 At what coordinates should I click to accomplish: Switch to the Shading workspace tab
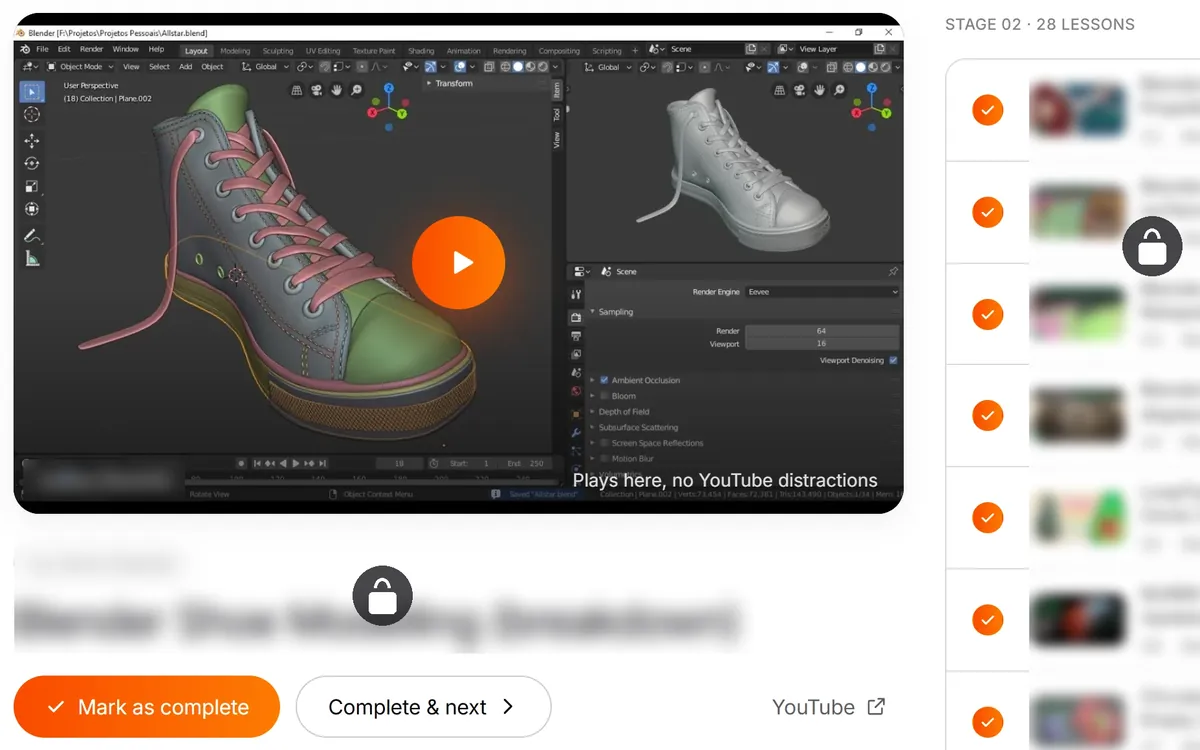coord(421,51)
